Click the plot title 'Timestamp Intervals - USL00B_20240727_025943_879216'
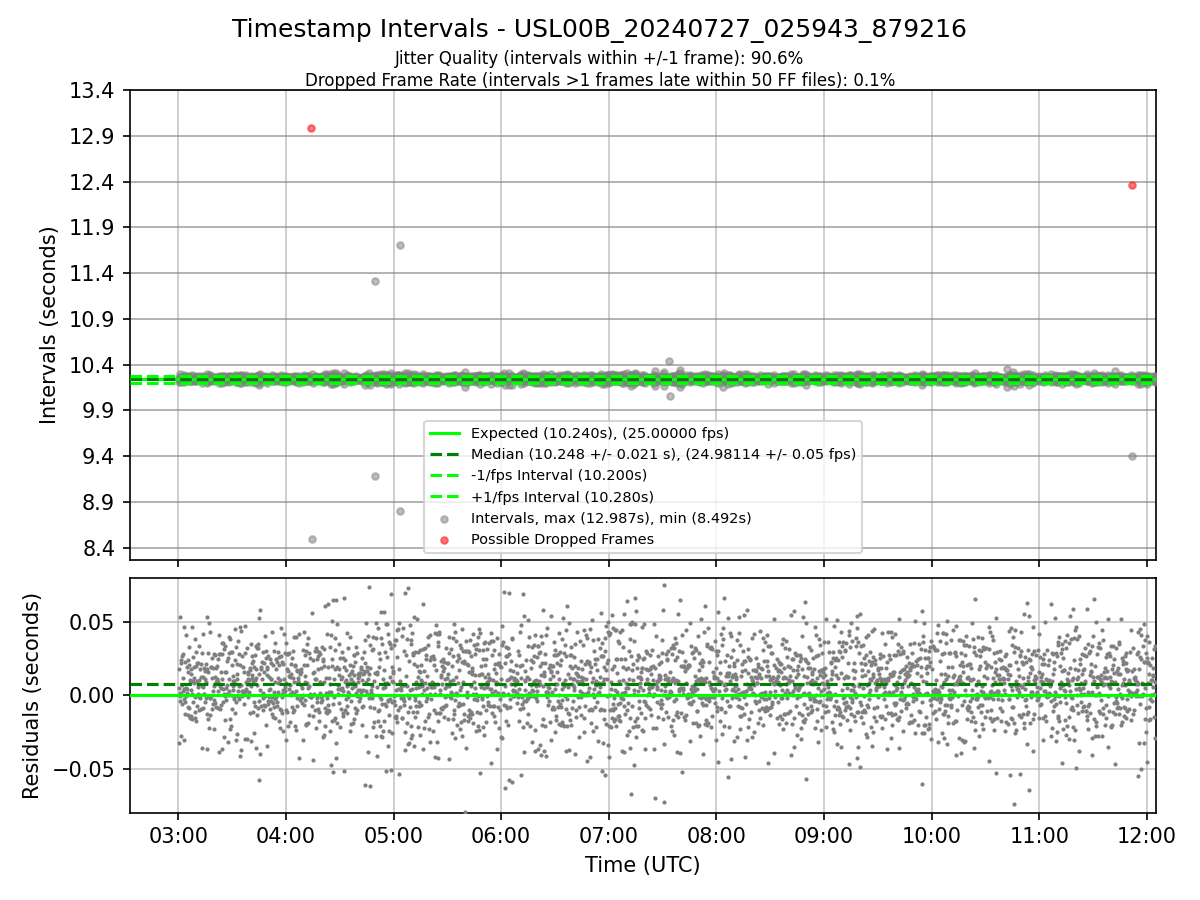1200x900 pixels. click(x=599, y=29)
